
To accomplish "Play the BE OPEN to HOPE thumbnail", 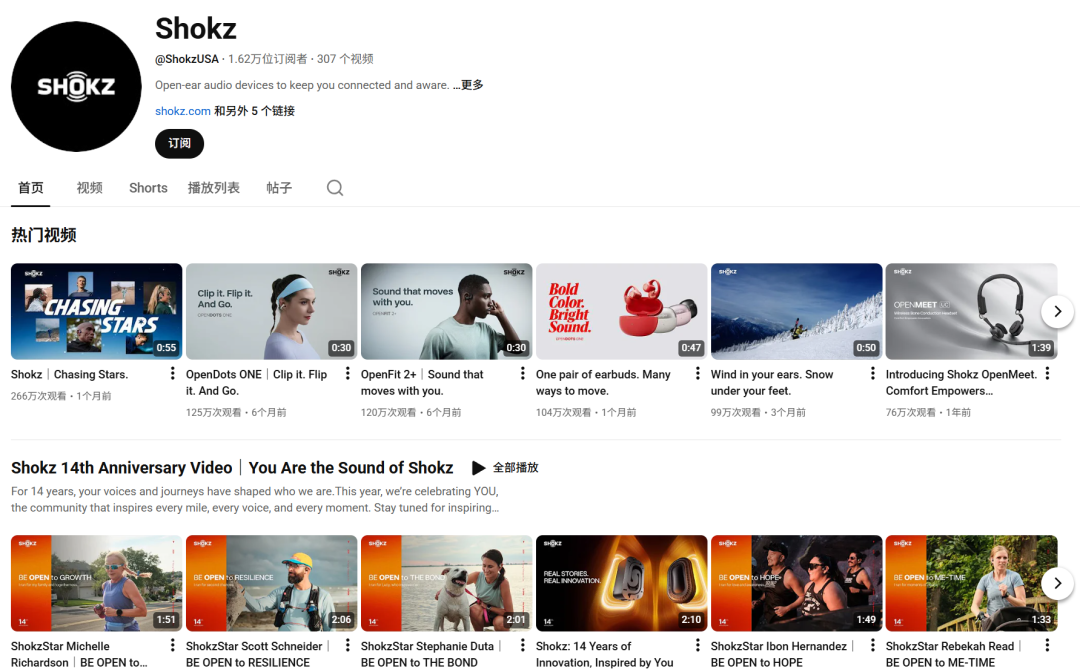I will (796, 584).
